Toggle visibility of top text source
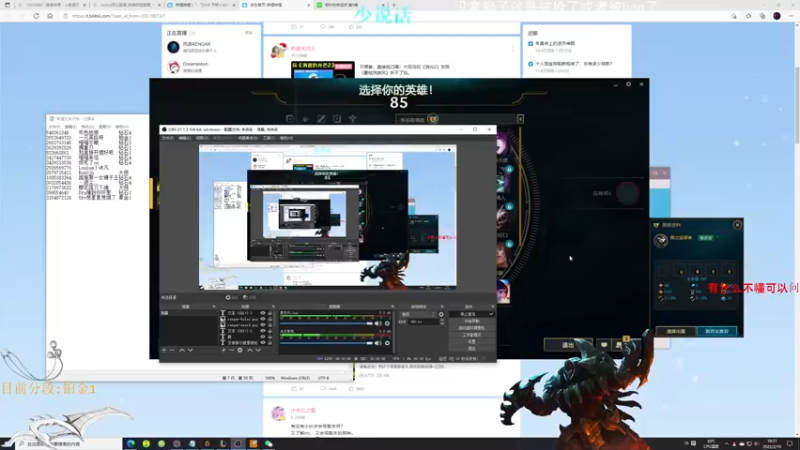800x450 pixels. 263,313
